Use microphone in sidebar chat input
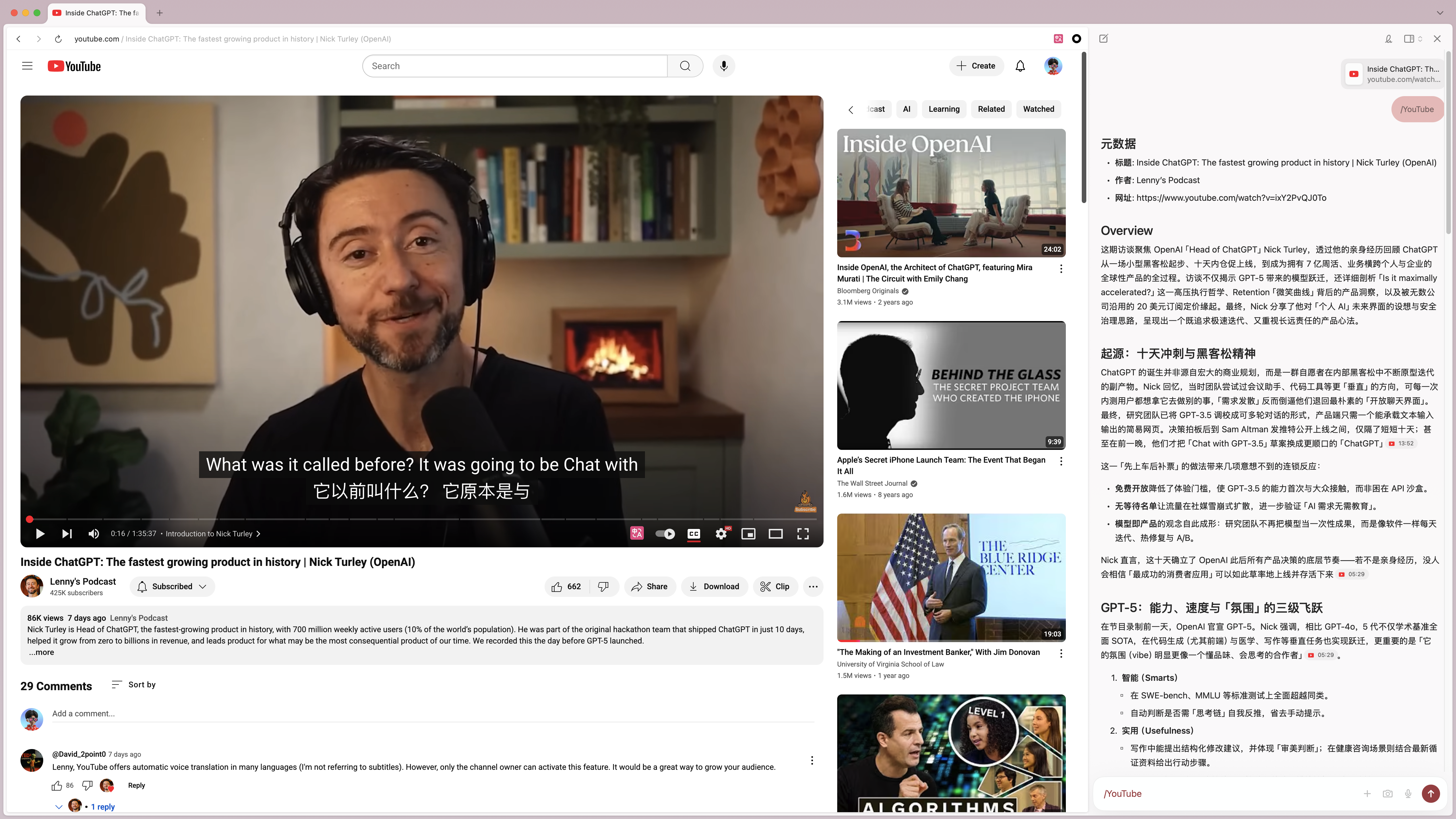Image resolution: width=1456 pixels, height=819 pixels. (1409, 794)
